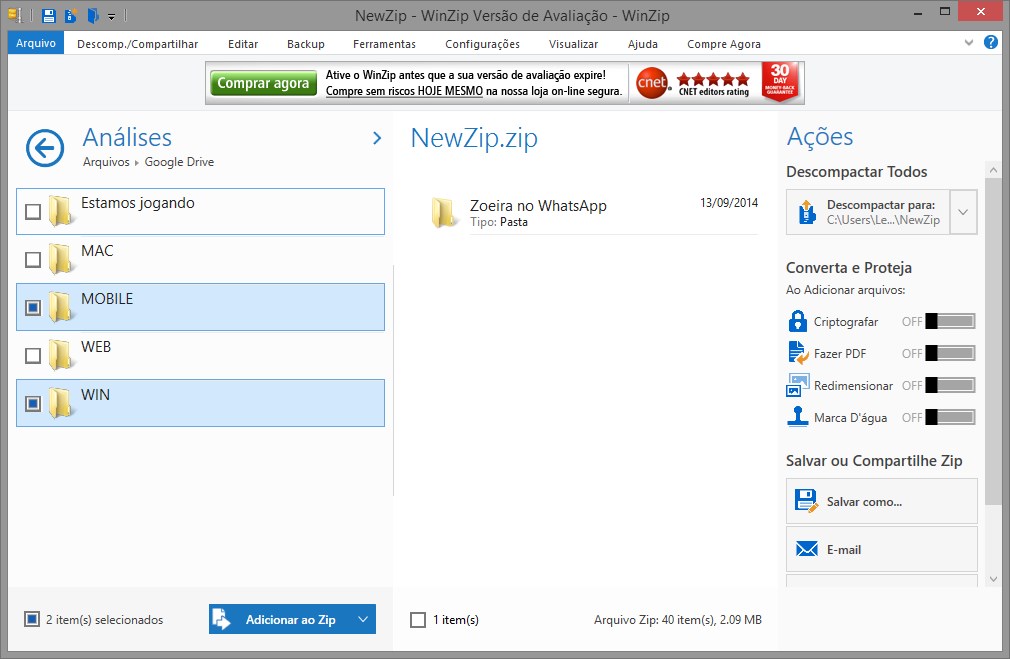Open the Arquivo menu
This screenshot has height=659, width=1010.
[x=36, y=43]
